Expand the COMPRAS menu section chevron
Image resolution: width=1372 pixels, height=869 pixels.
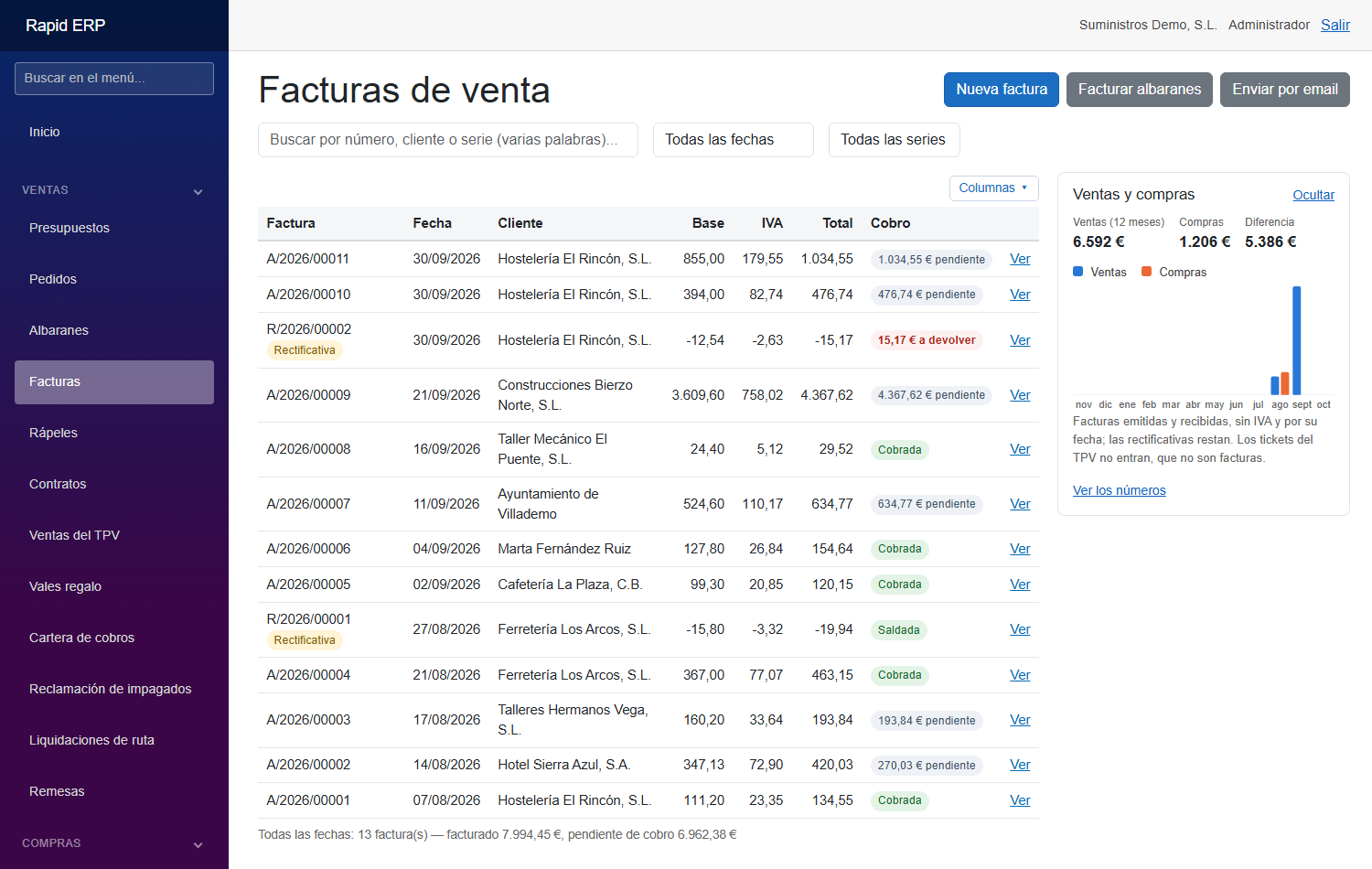pyautogui.click(x=198, y=844)
